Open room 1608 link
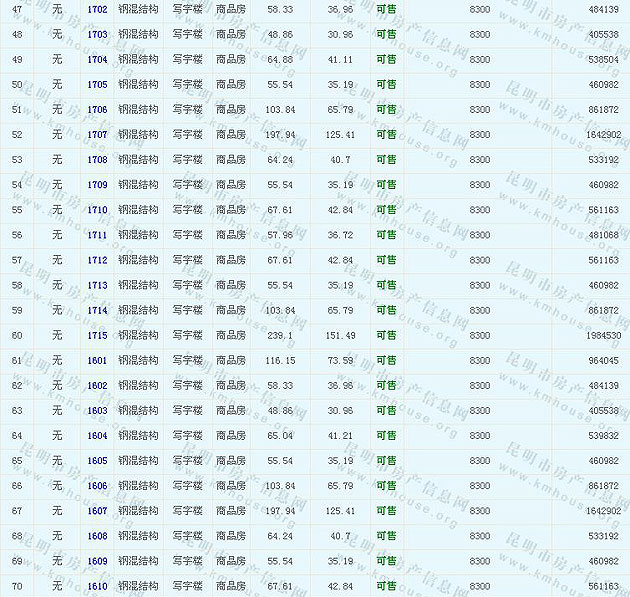This screenshot has width=630, height=597. point(97,536)
